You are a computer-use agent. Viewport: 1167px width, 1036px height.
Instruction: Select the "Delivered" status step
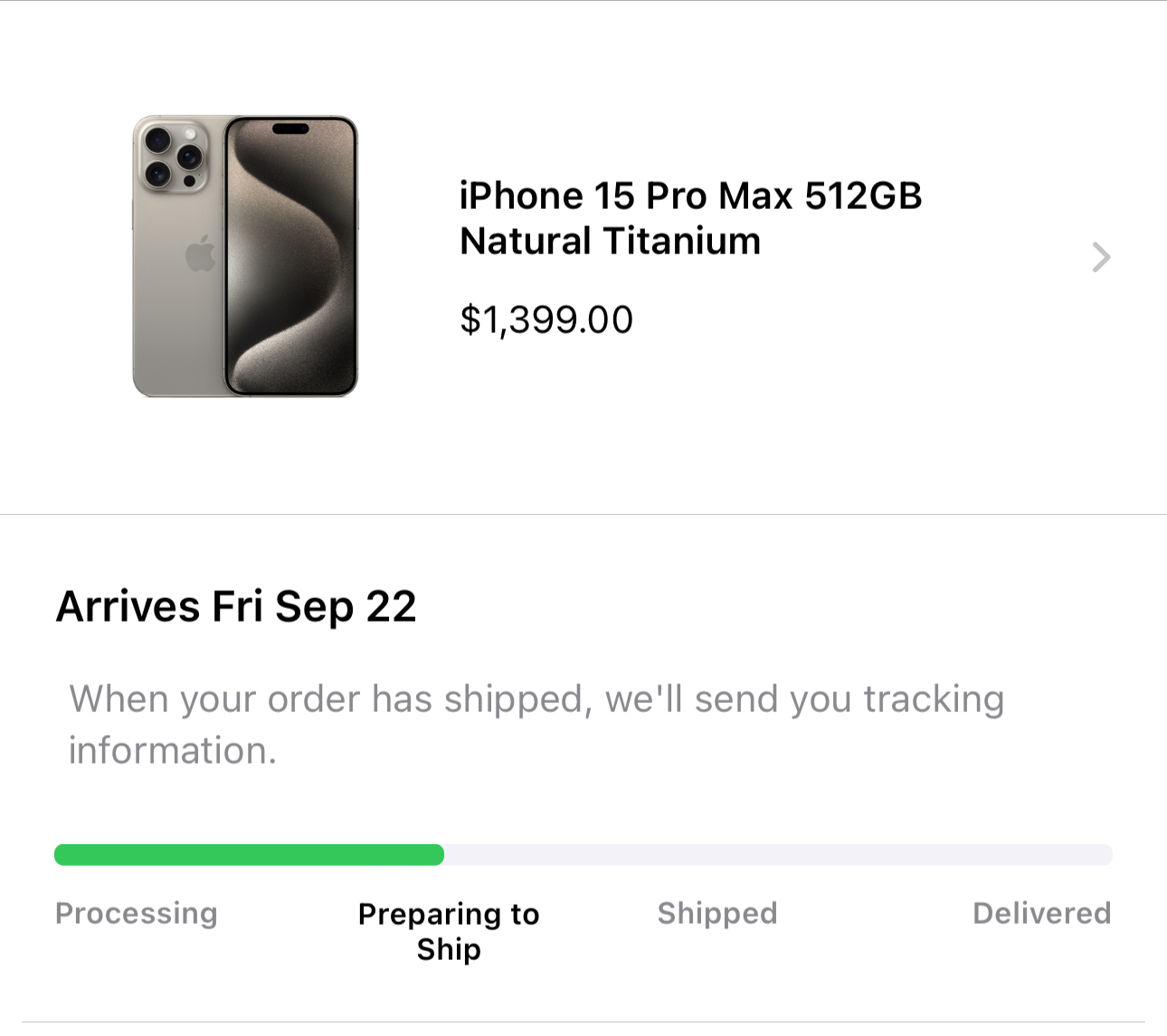coord(1041,913)
